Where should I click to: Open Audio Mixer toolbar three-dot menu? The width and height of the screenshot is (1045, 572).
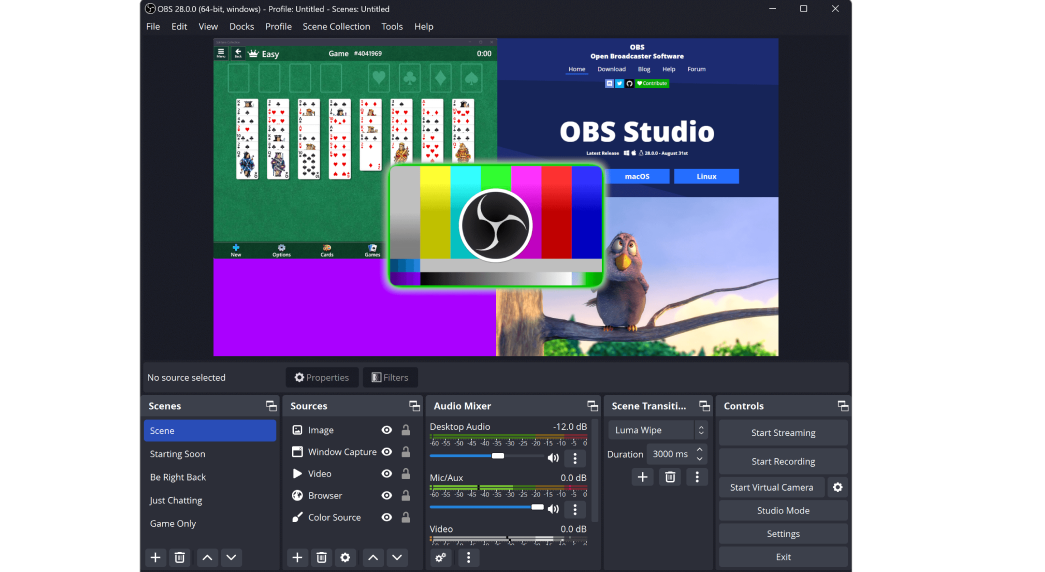(469, 557)
